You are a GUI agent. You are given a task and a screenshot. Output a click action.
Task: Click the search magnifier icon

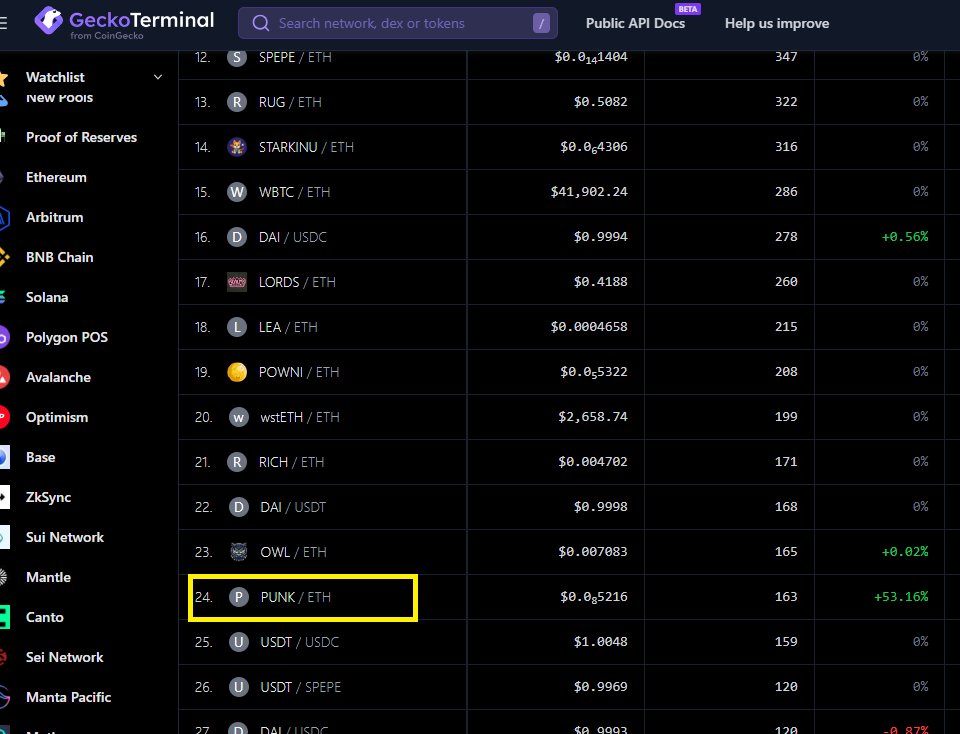pyautogui.click(x=261, y=23)
